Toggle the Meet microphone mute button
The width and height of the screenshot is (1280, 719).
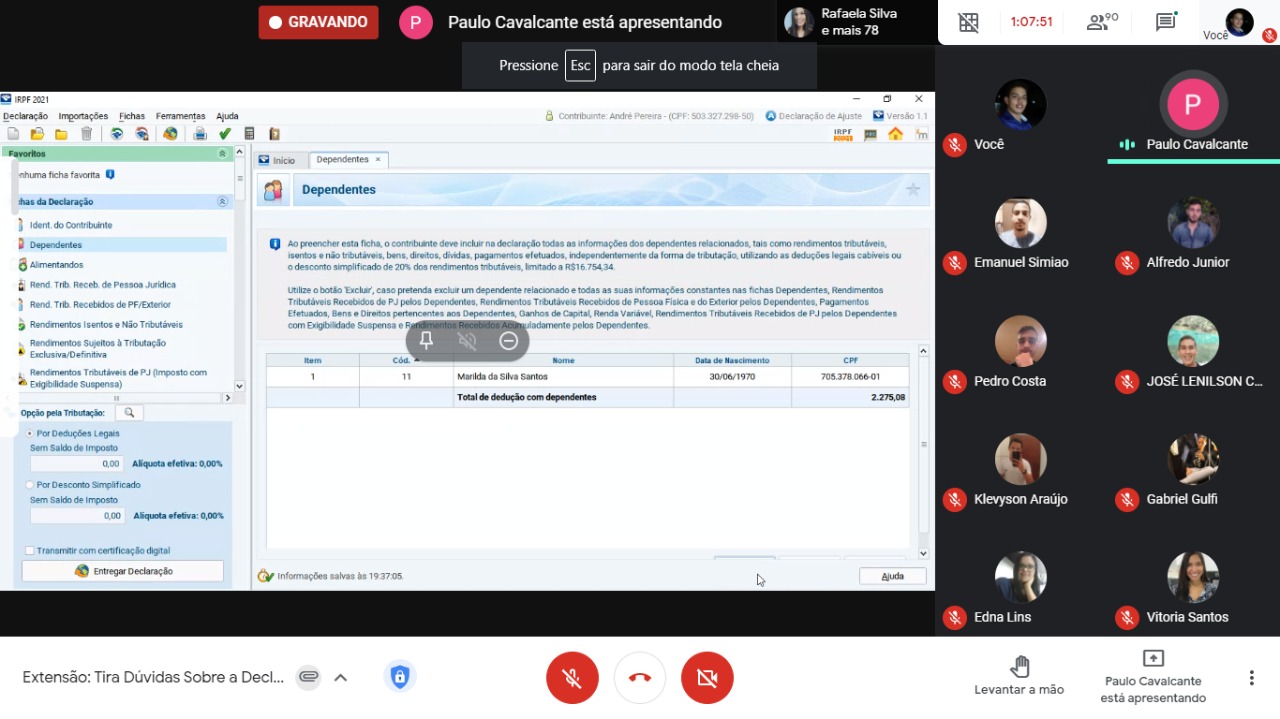coord(572,678)
